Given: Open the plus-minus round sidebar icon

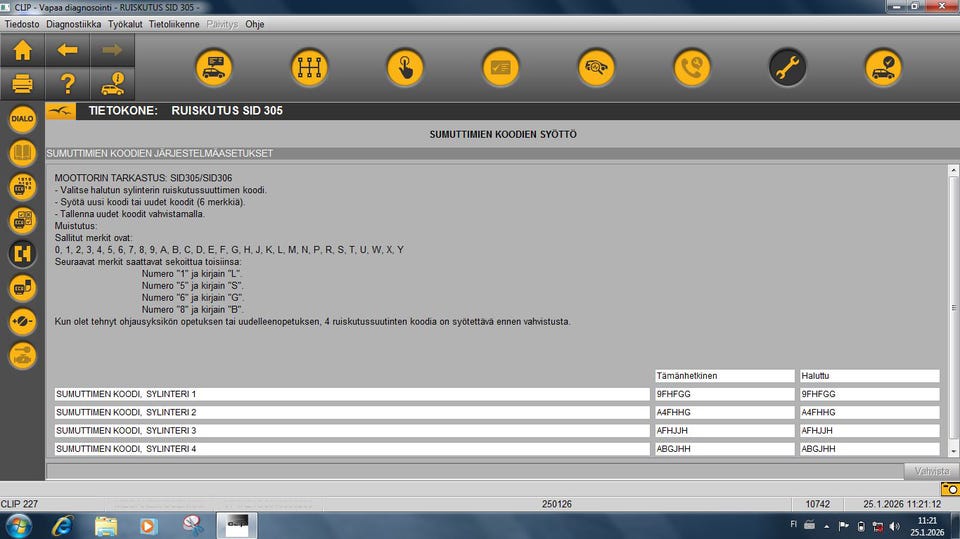Looking at the screenshot, I should [22, 322].
